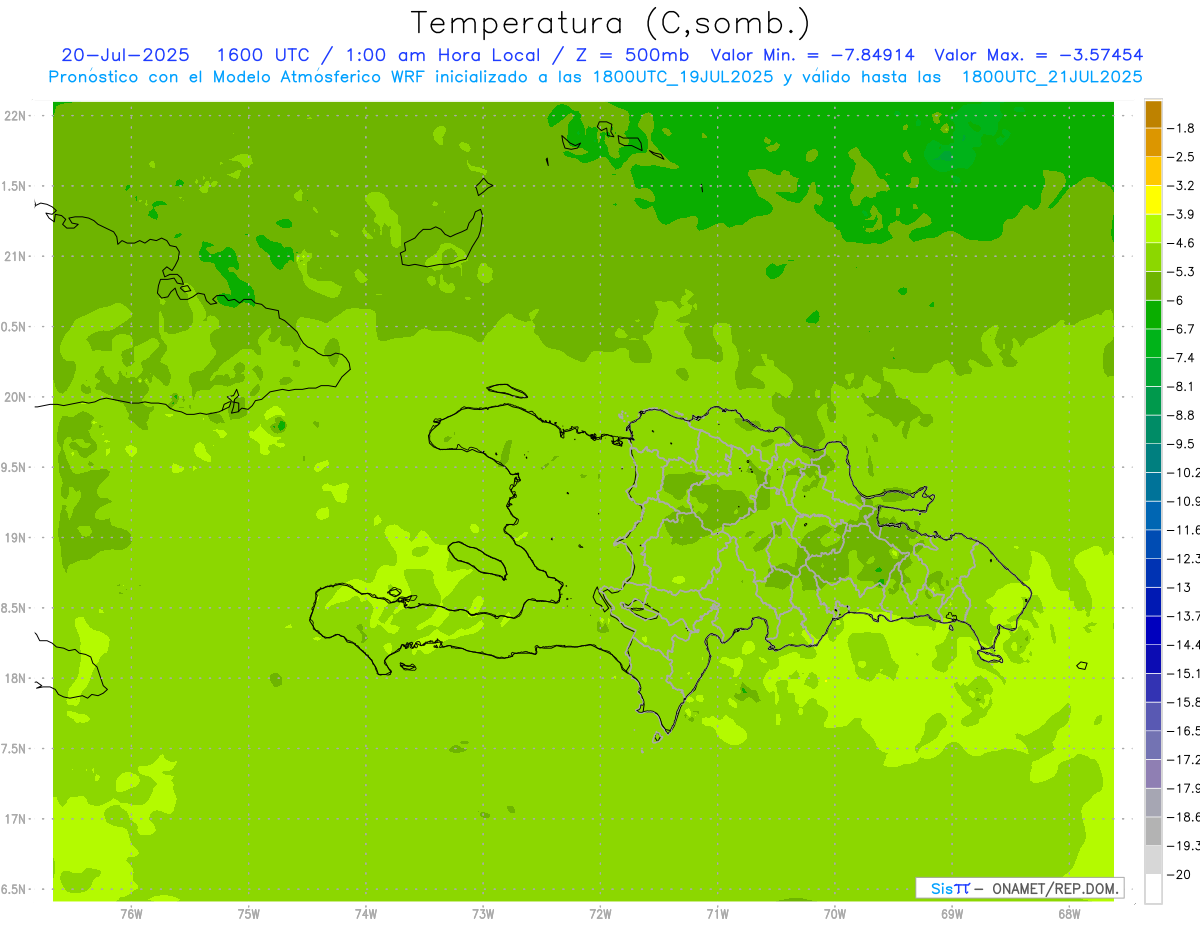This screenshot has width=1200, height=927.
Task: Click the '-2.5' colorbar label
Action: coord(1181,157)
